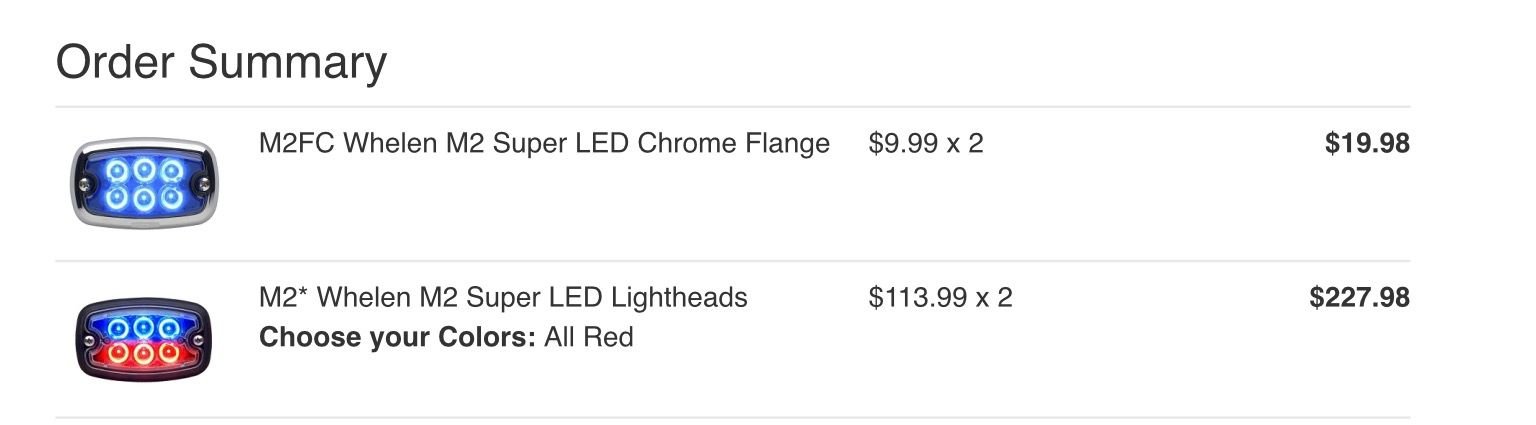Click the red LED row in Lightheads image
1536x425 pixels.
click(x=144, y=353)
